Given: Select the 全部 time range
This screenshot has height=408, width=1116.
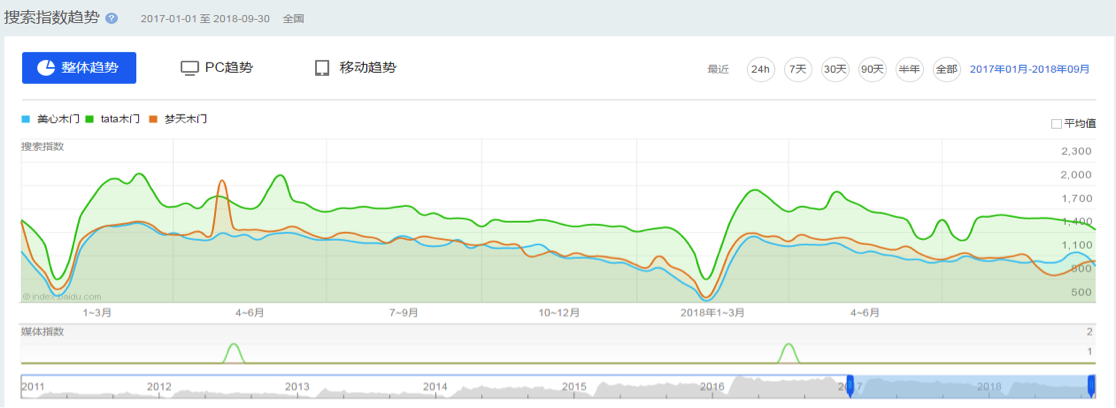Looking at the screenshot, I should click(x=946, y=69).
